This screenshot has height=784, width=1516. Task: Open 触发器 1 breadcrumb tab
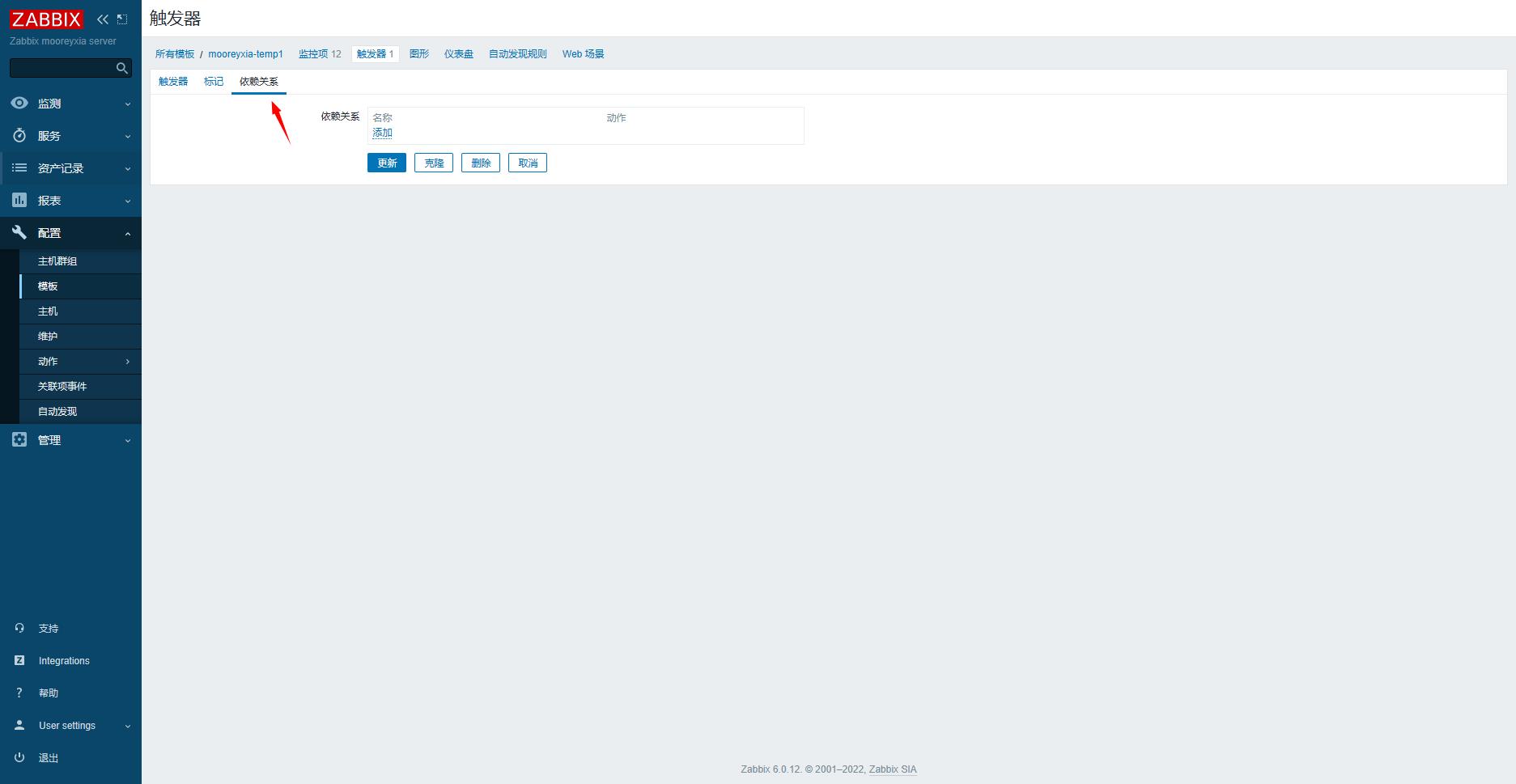376,54
